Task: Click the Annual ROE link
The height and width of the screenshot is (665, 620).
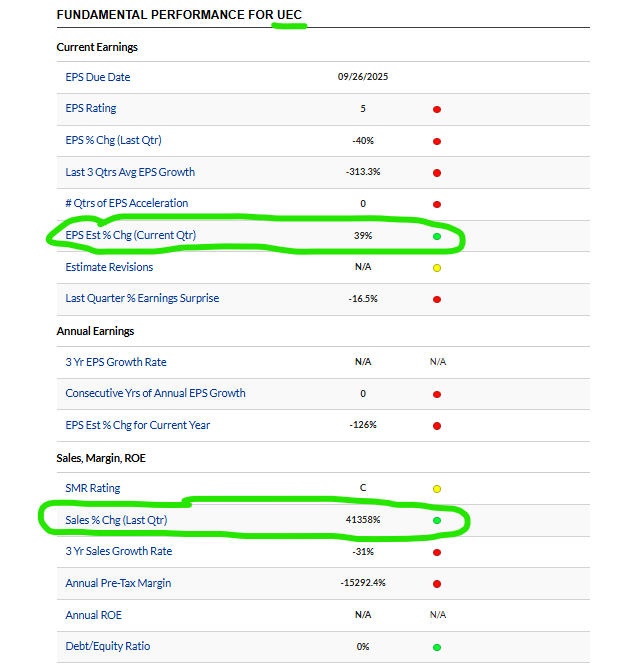Action: pos(93,615)
